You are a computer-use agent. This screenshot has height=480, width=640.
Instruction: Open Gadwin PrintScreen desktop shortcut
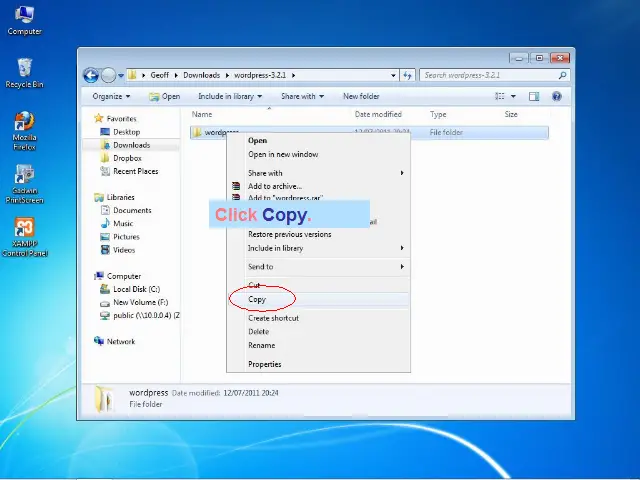(24, 184)
